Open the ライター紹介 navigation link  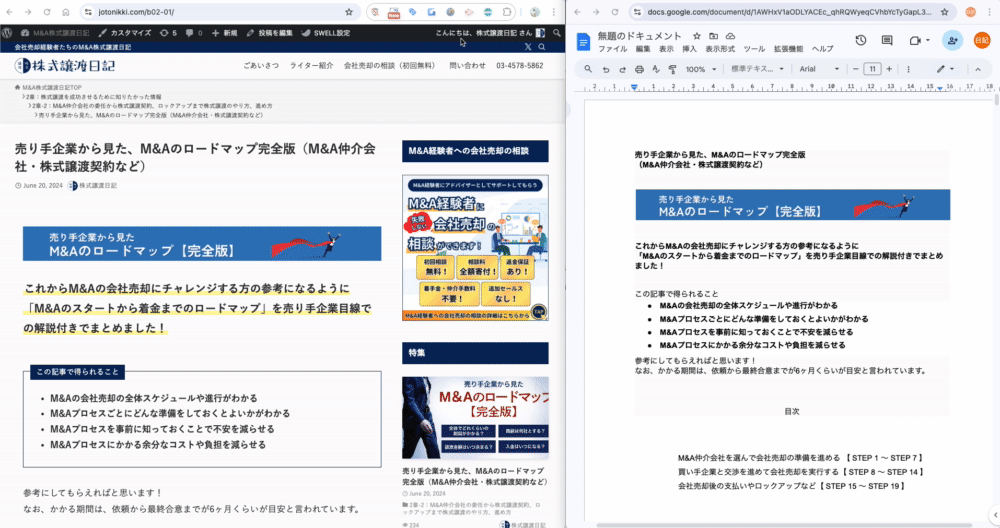click(x=311, y=65)
